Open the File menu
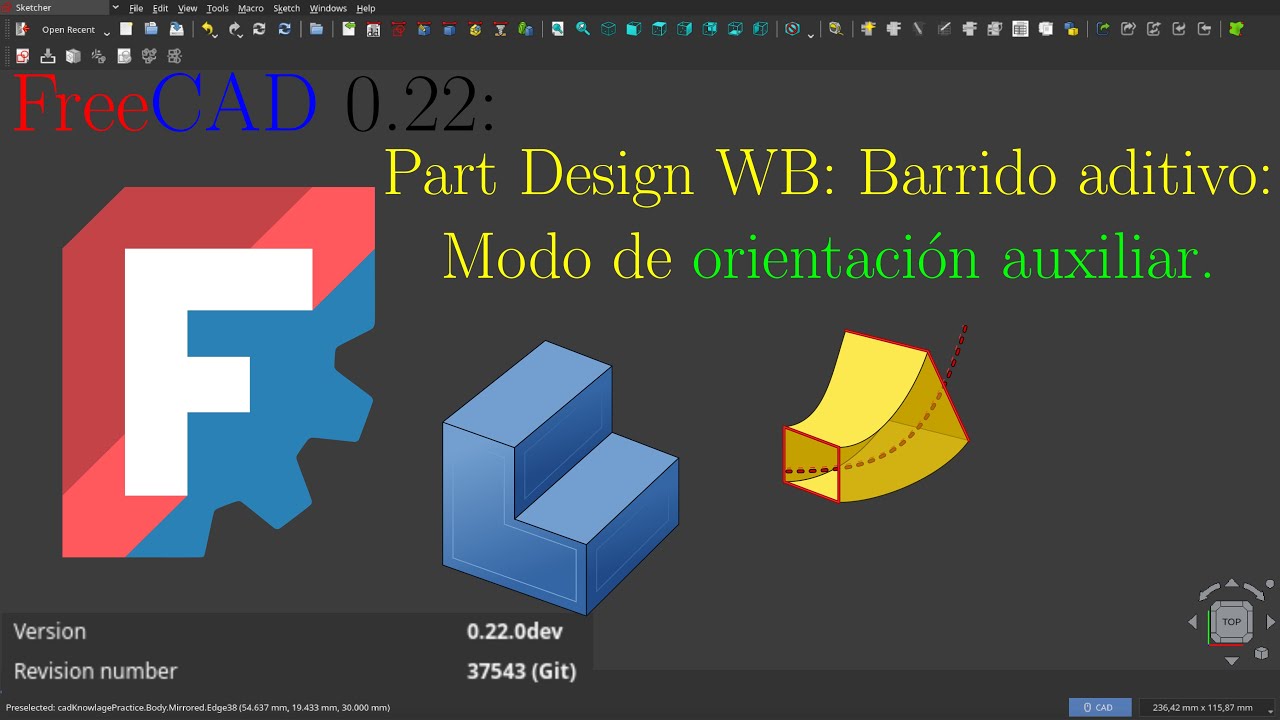 pos(136,8)
